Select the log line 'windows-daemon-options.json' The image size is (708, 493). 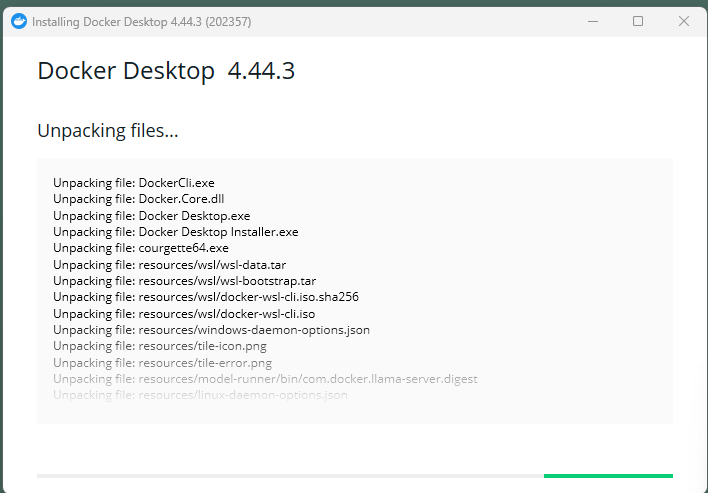click(x=211, y=330)
